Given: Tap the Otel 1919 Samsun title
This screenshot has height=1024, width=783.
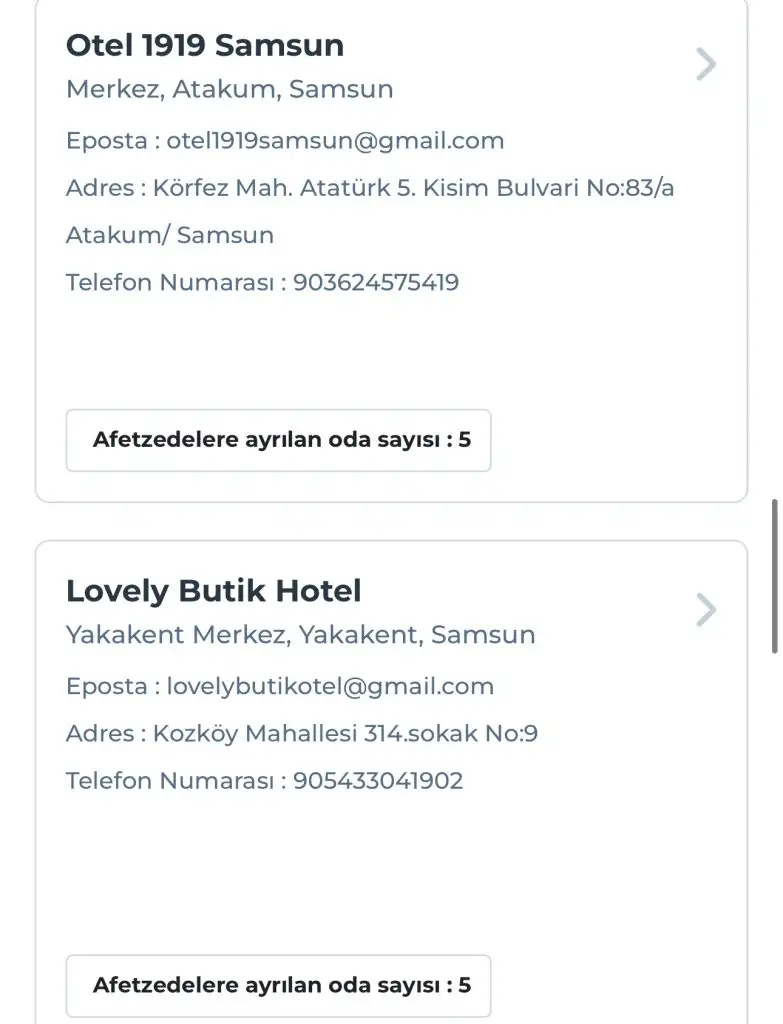Looking at the screenshot, I should (204, 45).
